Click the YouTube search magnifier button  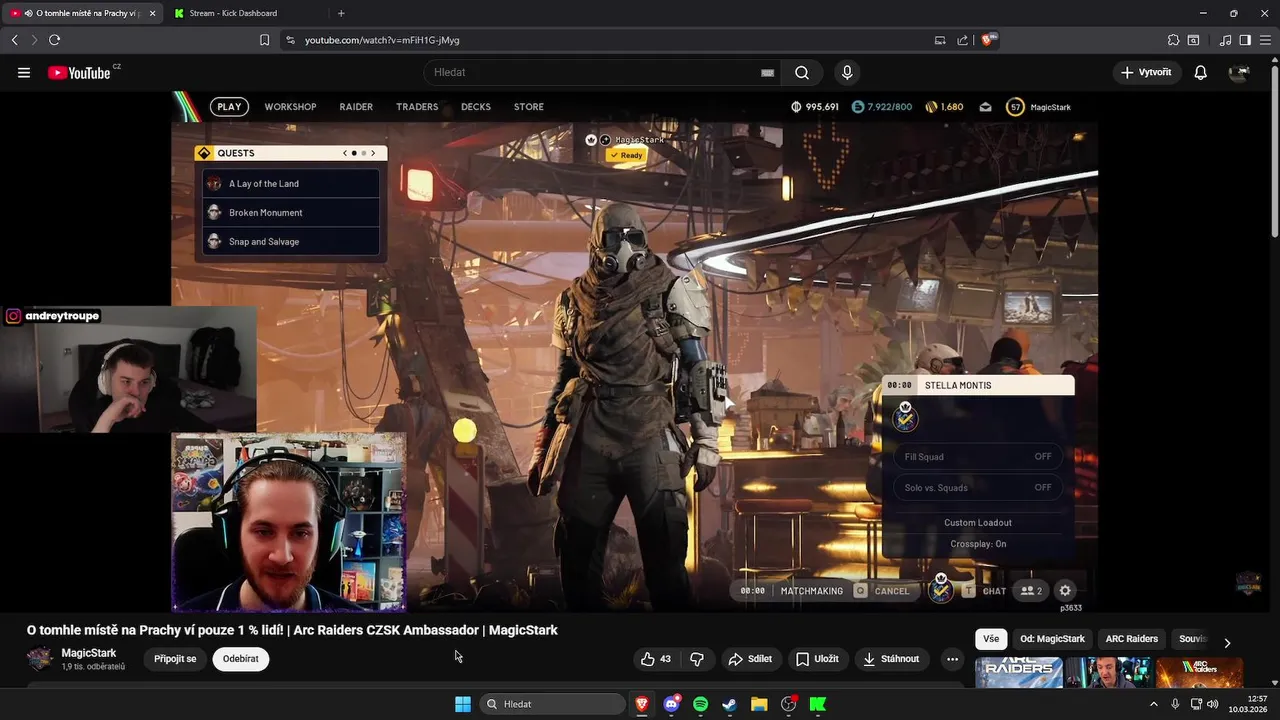(x=802, y=73)
